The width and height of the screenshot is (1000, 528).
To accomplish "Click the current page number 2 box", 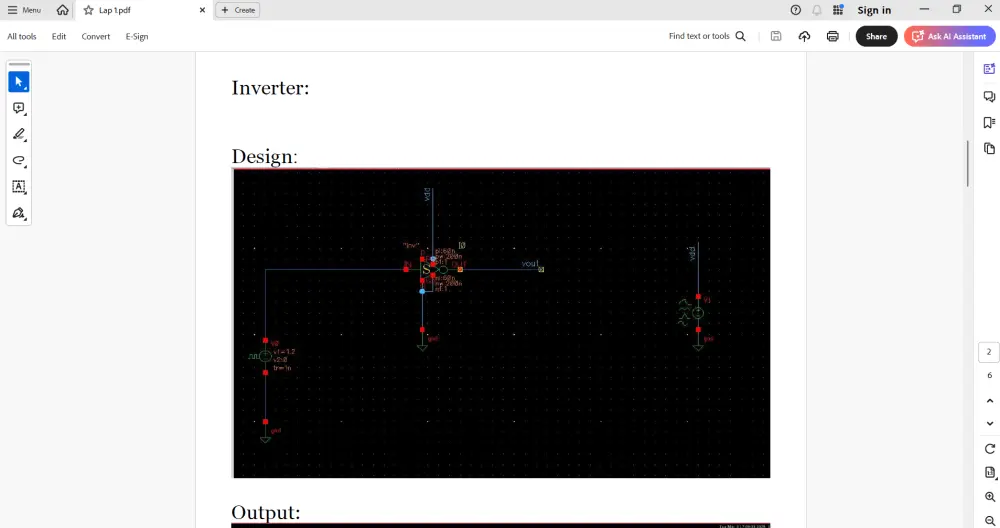I will pos(989,352).
